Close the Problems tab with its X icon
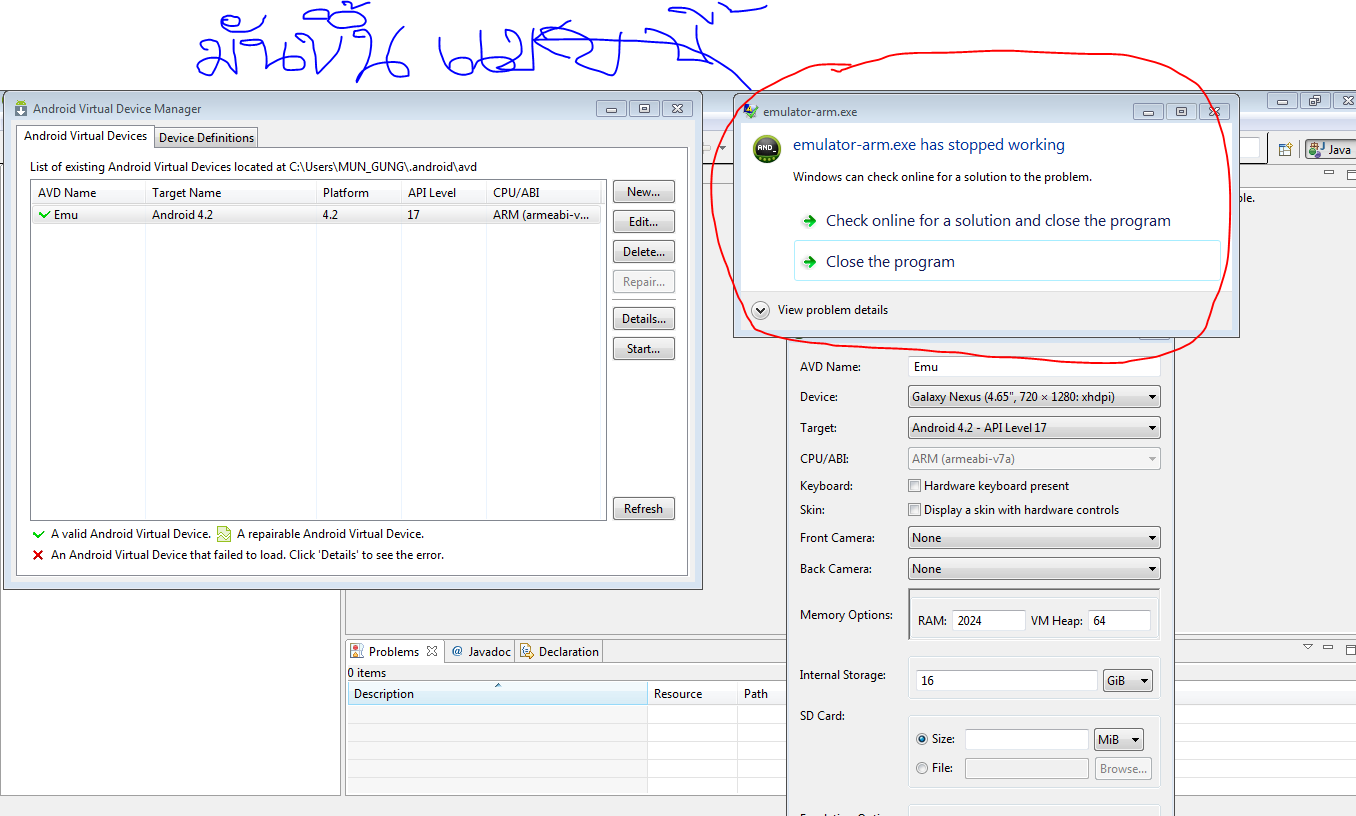Screen dimensions: 1356x816 pyautogui.click(x=432, y=651)
